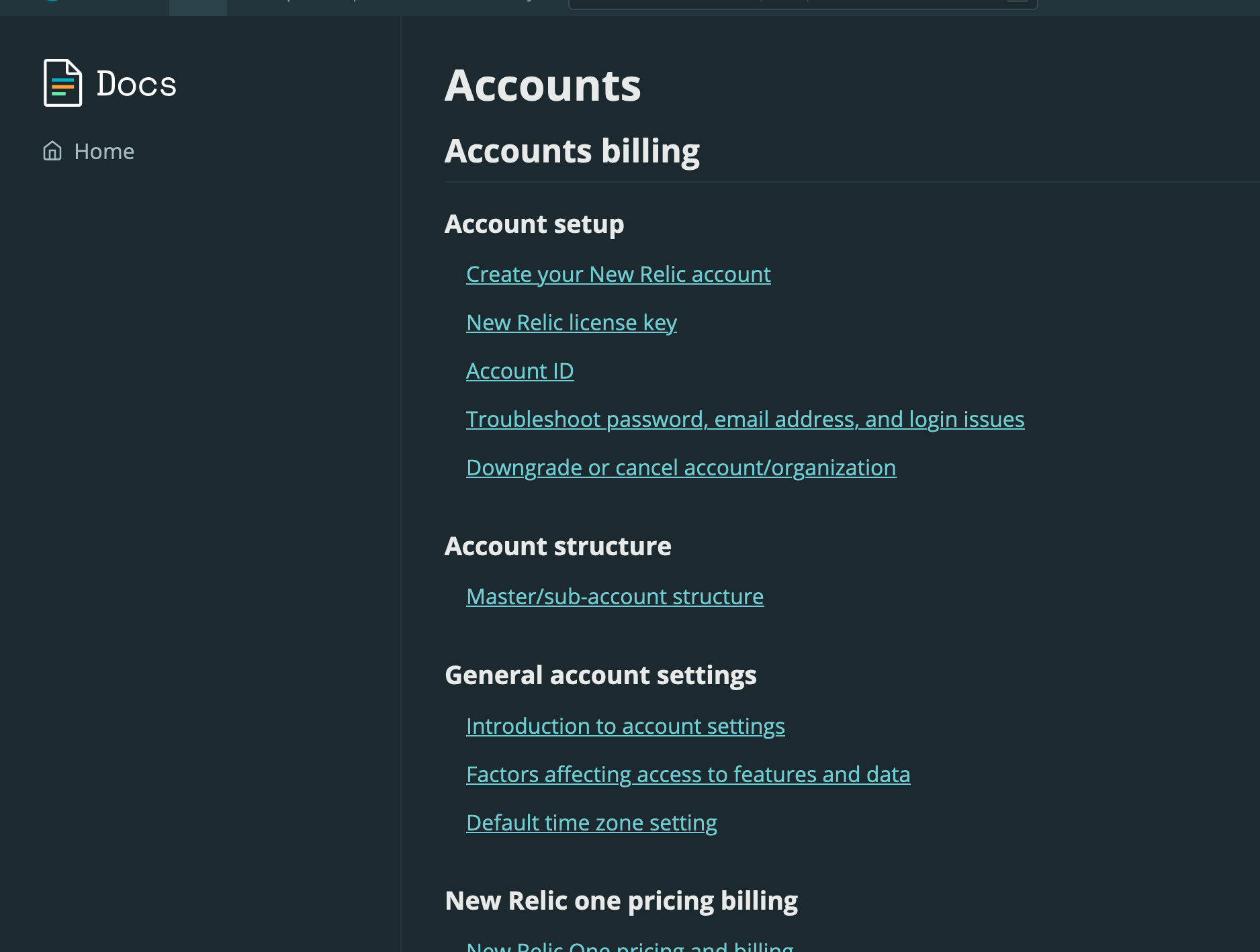Focus the search field in top bar

[x=803, y=4]
